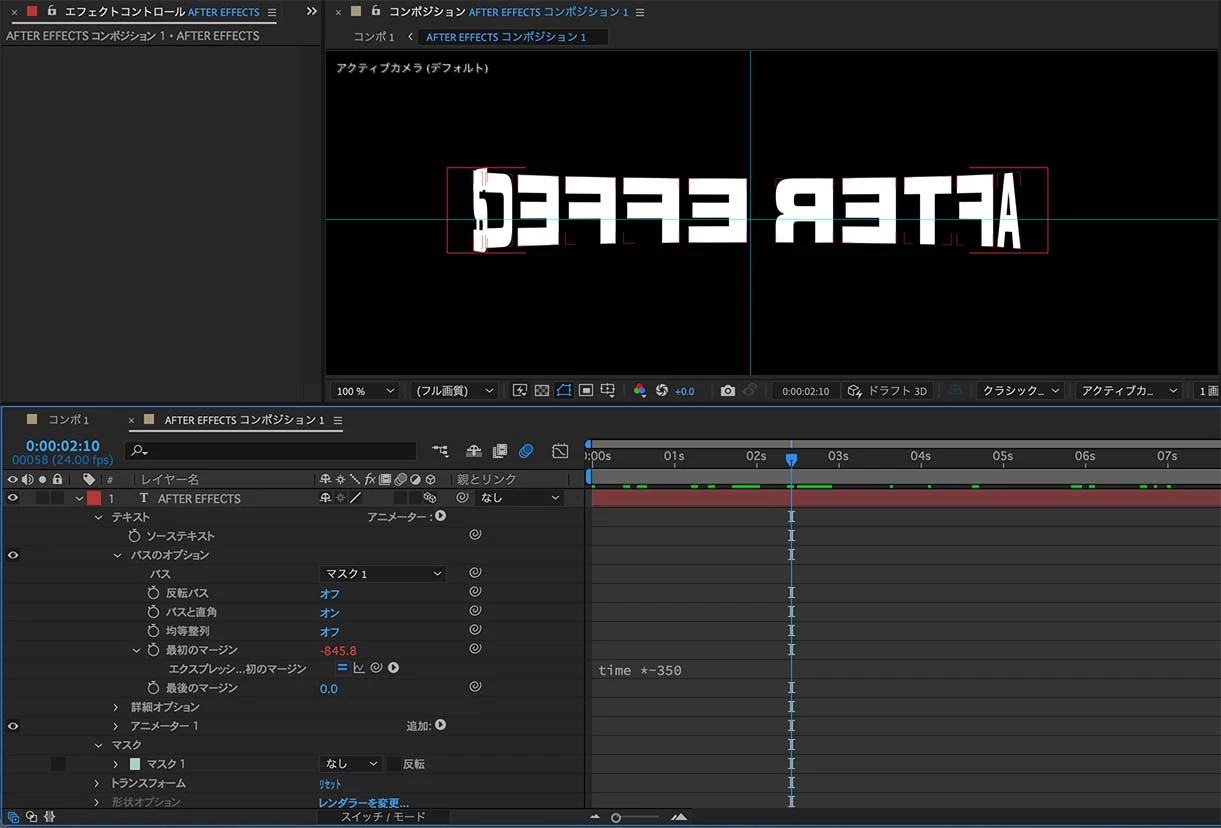Image resolution: width=1221 pixels, height=828 pixels.
Task: Click リセット for トランスフォーム
Action: point(330,784)
